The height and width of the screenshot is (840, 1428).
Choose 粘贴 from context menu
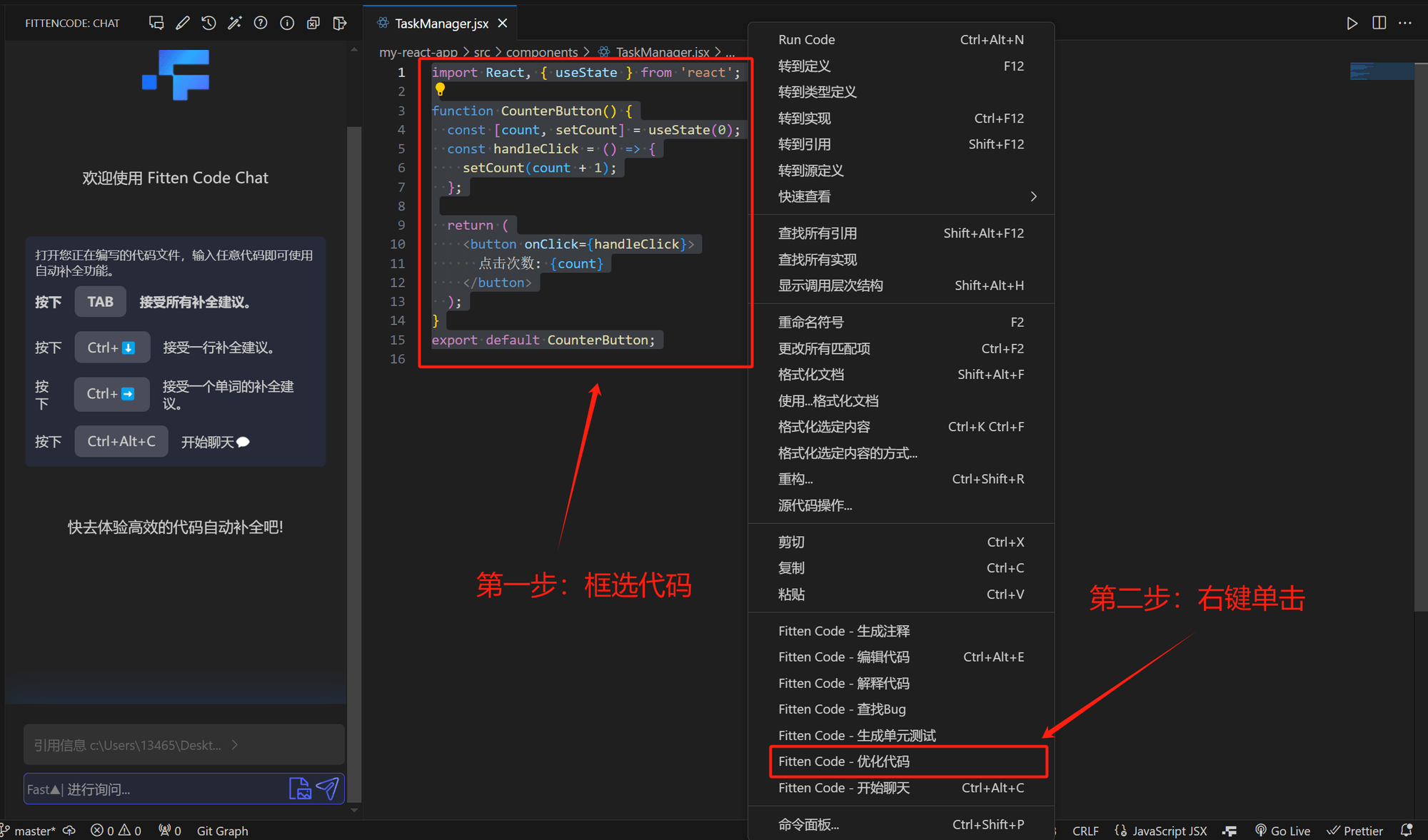tap(901, 594)
